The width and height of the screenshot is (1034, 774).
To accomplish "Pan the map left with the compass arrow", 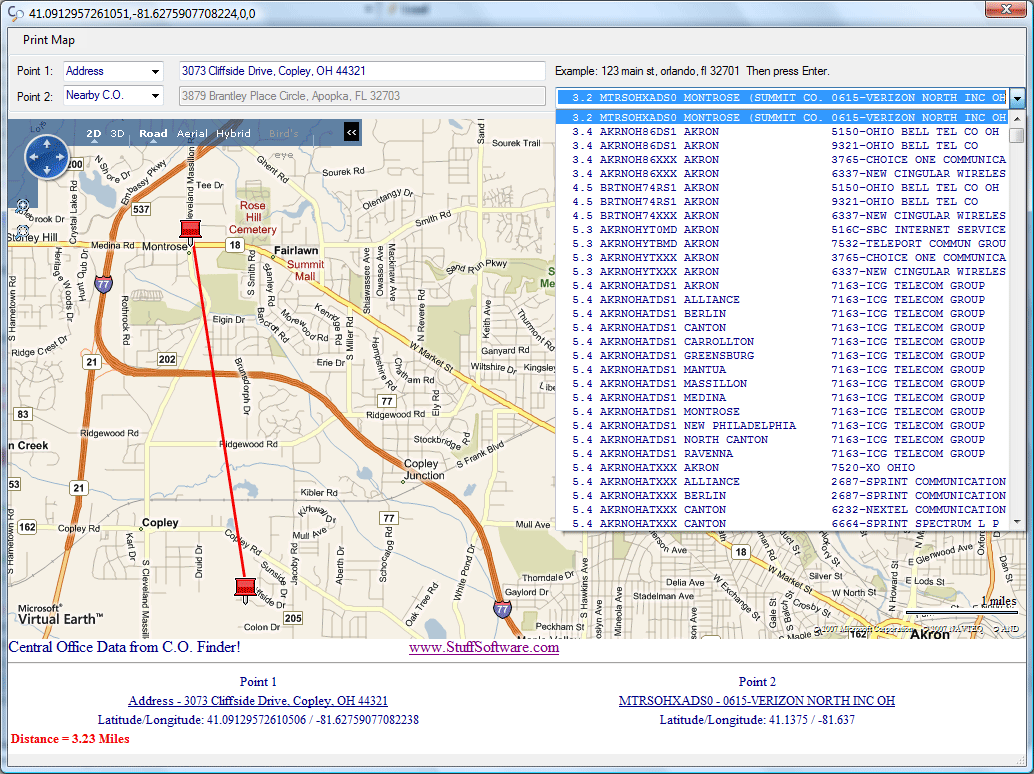I will (x=33, y=157).
